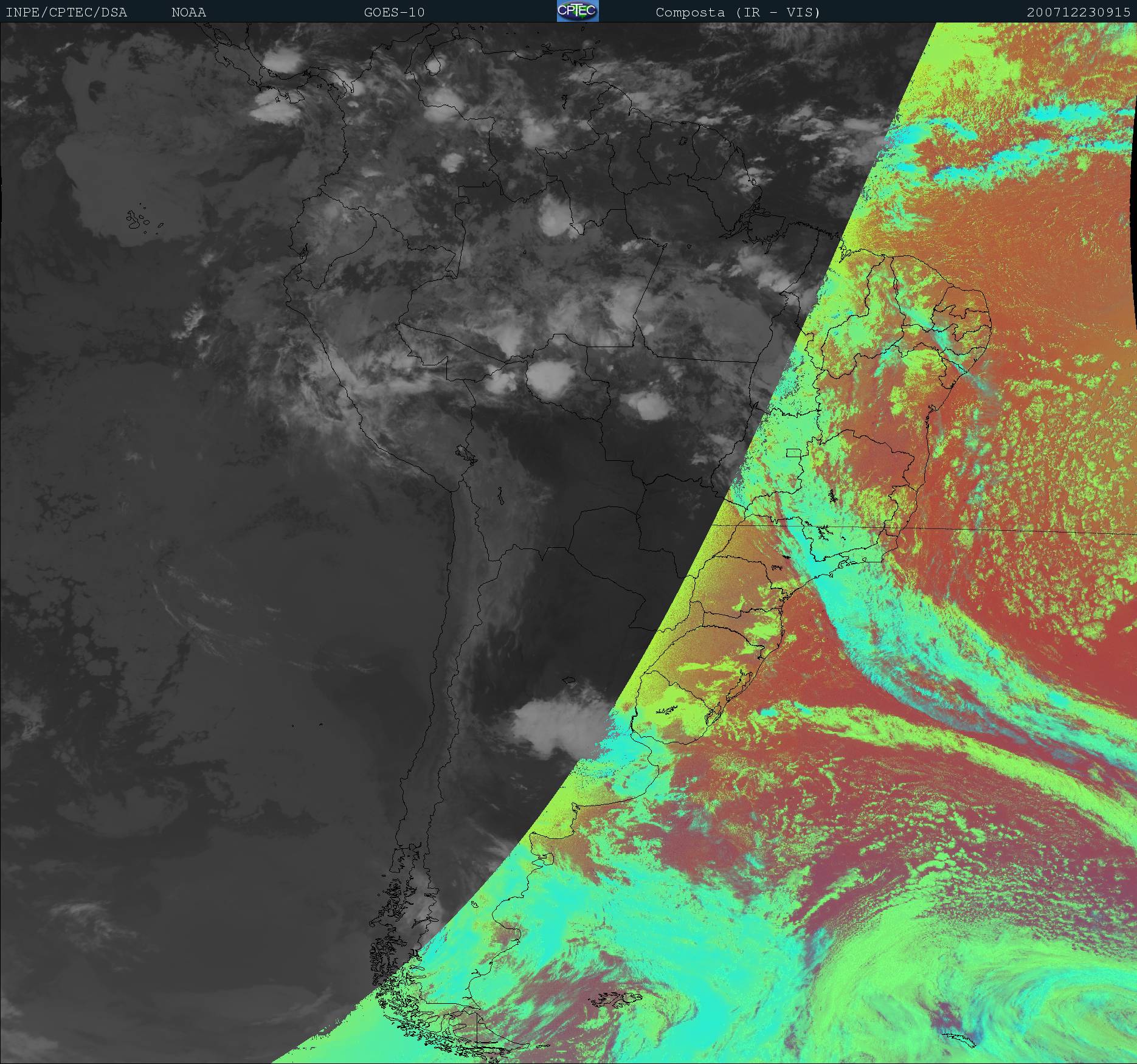
Task: Click the INPE/CPTEC/DSA header text
Action: click(x=66, y=12)
